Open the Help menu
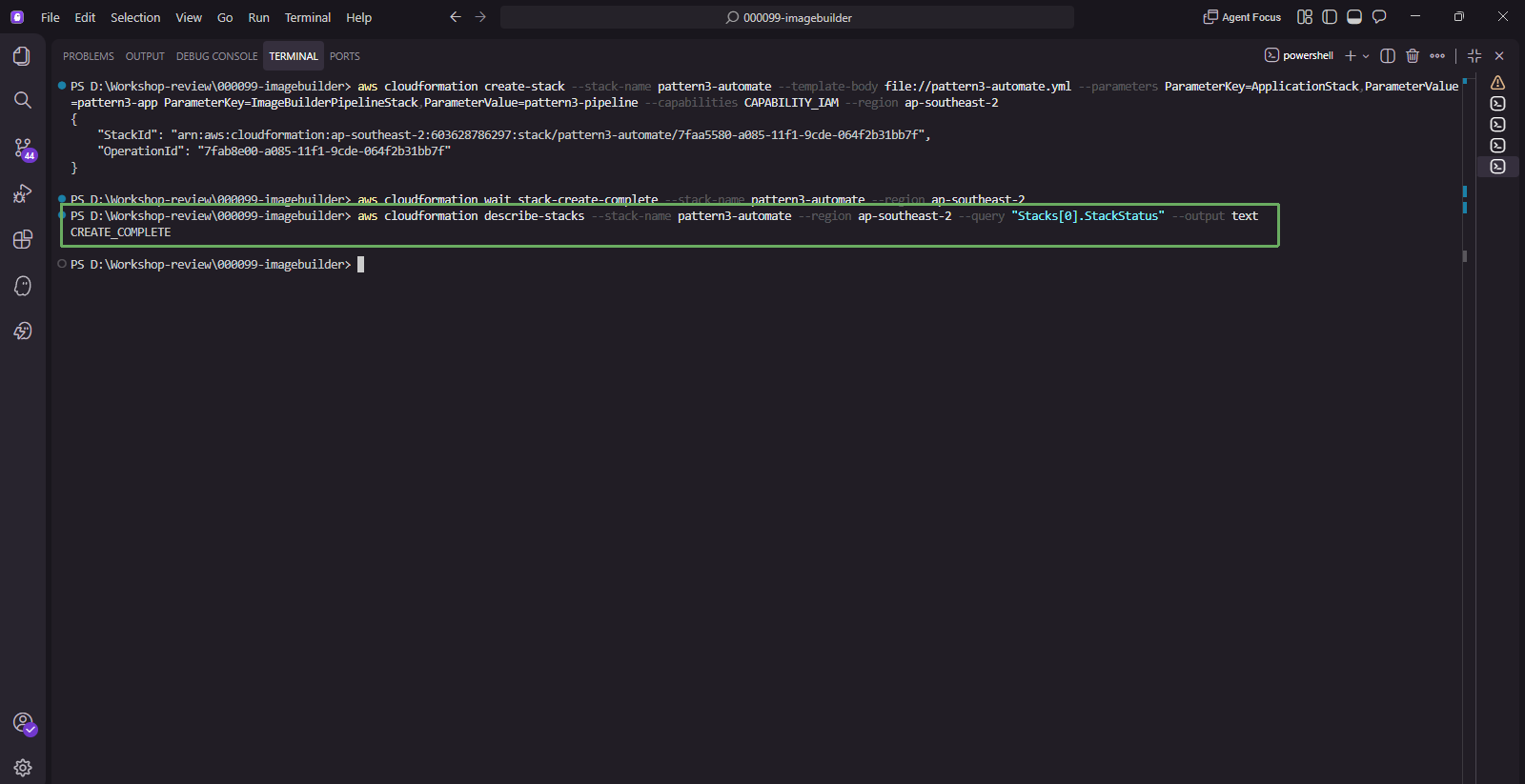 [359, 17]
